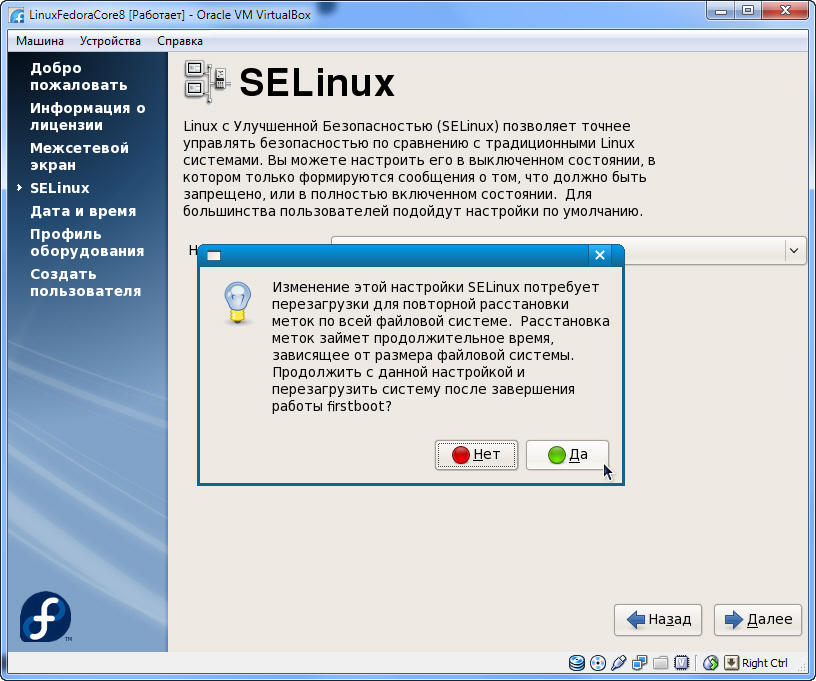816x681 pixels.
Task: Click the mouse integration globe icon
Action: pyautogui.click(x=710, y=663)
